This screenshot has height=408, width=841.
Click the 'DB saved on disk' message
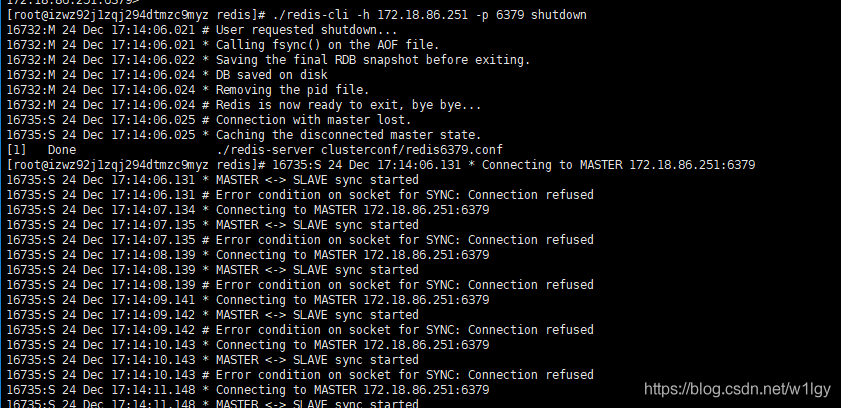[x=271, y=75]
